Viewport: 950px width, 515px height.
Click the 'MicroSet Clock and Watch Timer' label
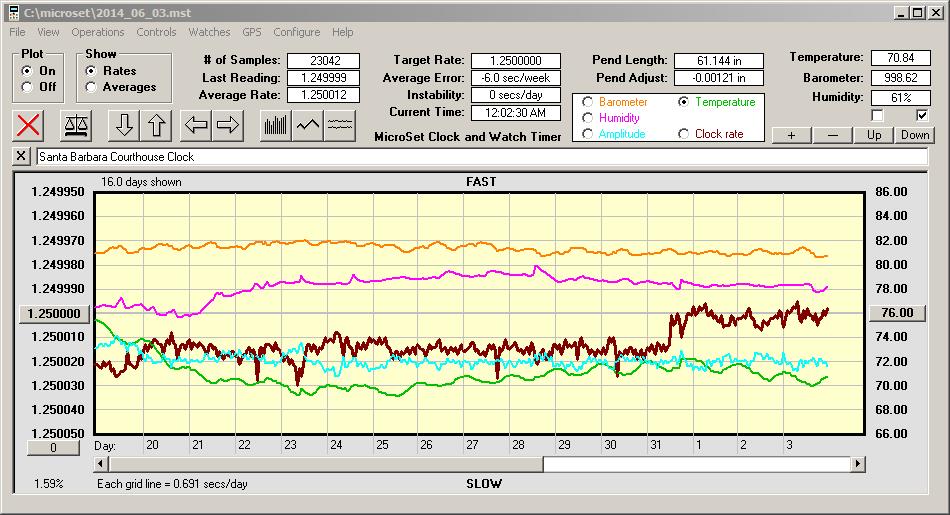click(468, 137)
